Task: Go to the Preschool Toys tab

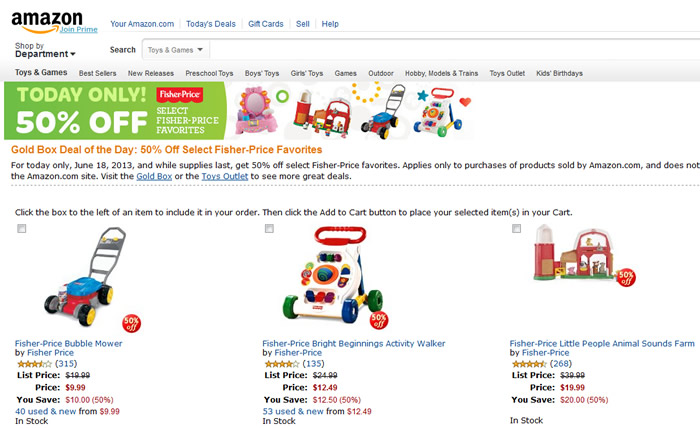Action: (x=209, y=73)
